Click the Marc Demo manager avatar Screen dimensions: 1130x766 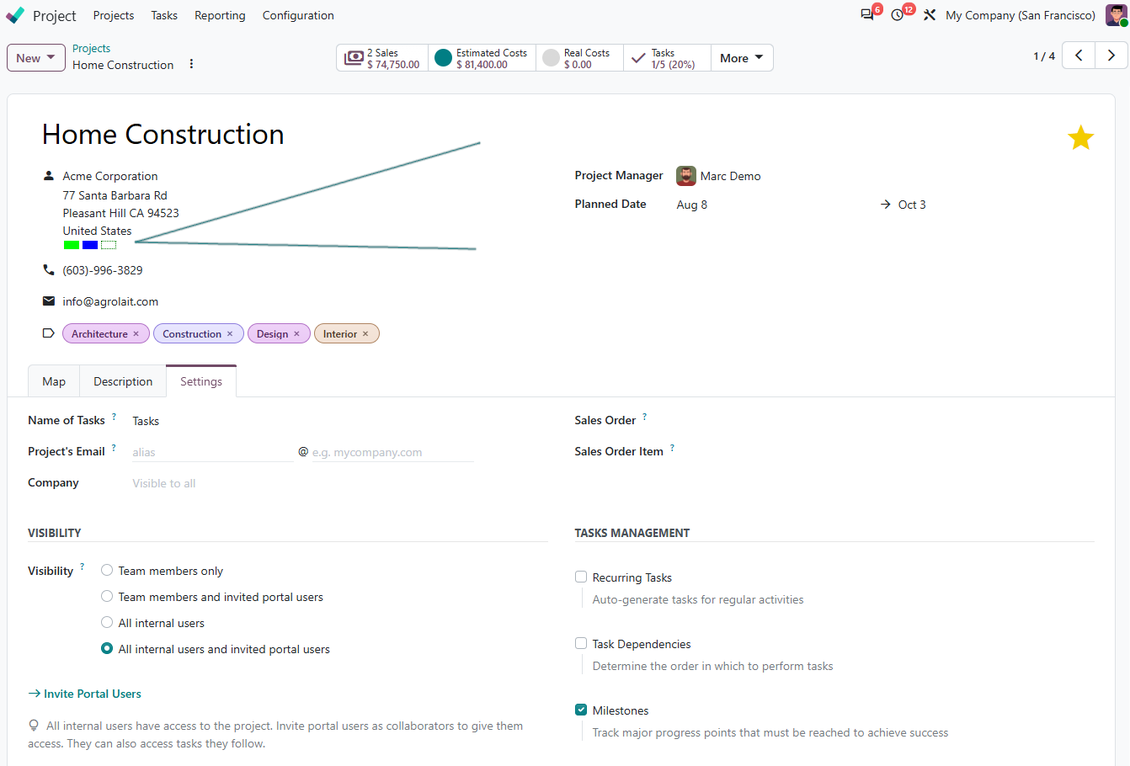[686, 176]
